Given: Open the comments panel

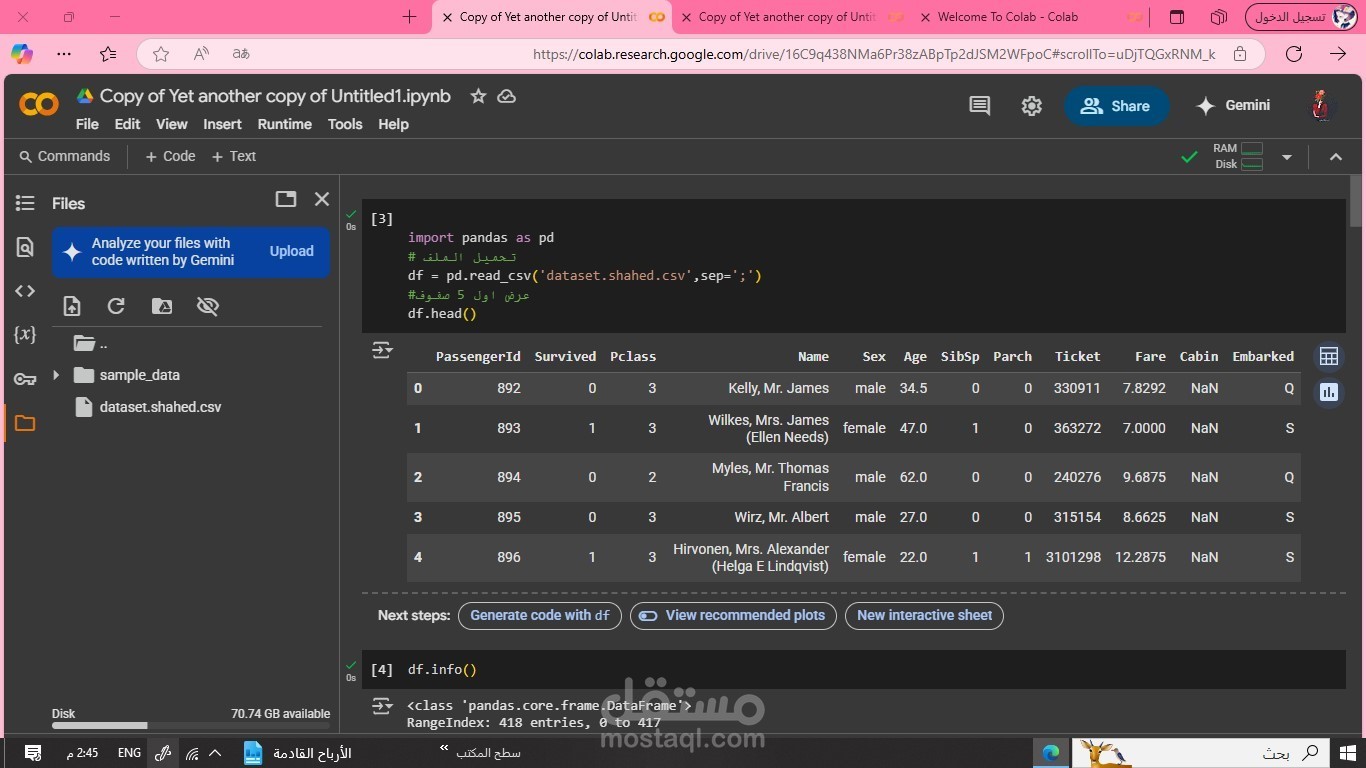Looking at the screenshot, I should [979, 105].
